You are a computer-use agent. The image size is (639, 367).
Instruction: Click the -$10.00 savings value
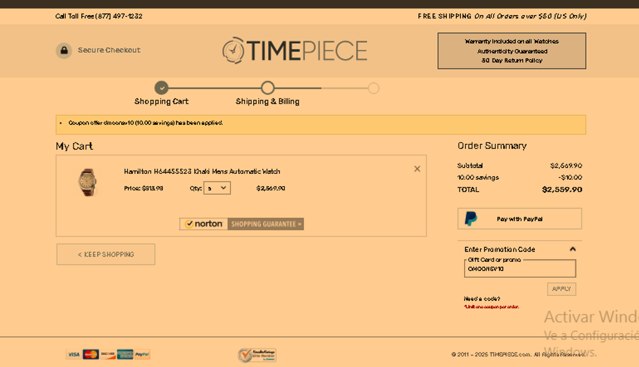coord(570,178)
